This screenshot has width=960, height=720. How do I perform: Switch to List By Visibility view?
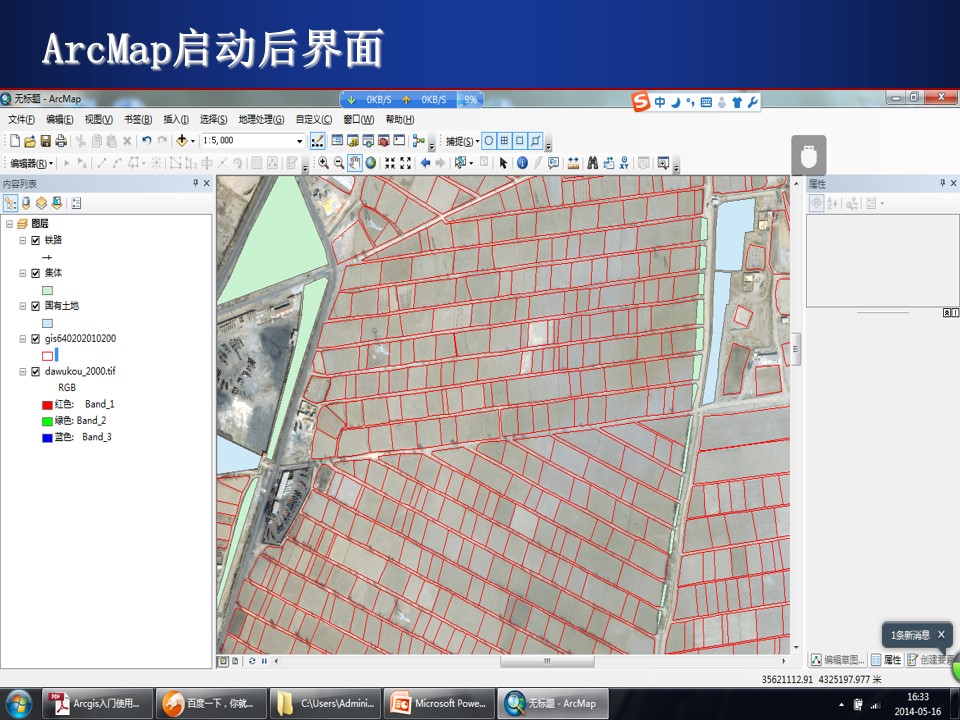[x=41, y=203]
